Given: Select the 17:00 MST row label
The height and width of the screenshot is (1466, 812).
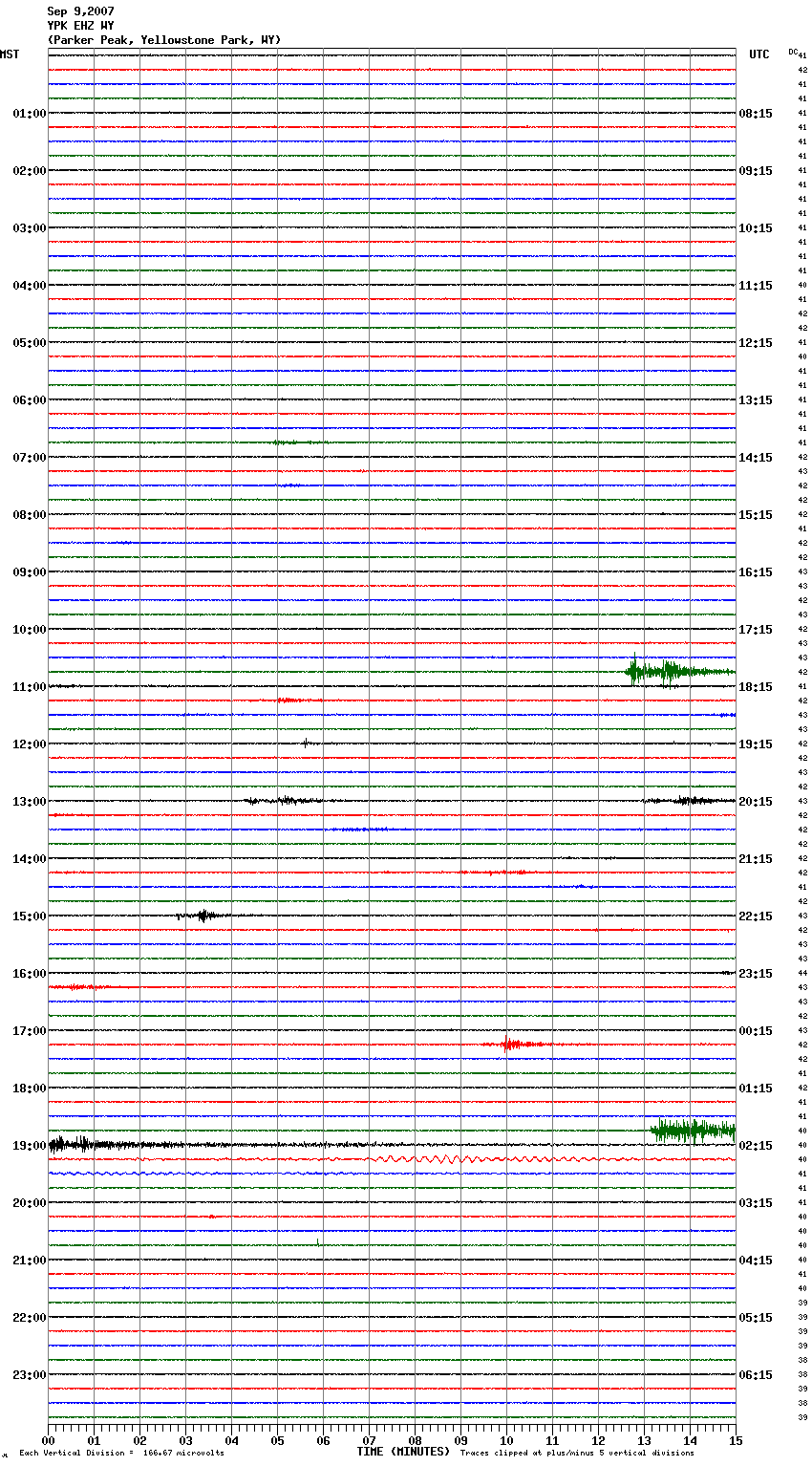Looking at the screenshot, I should [30, 1031].
